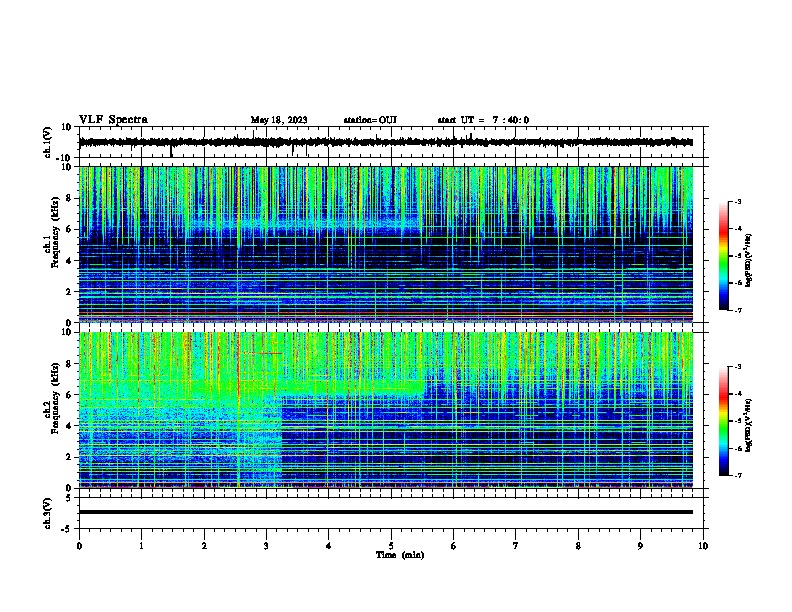Click the "ch.3(V)" axis label
Screen dimensions: 792x612
point(48,513)
